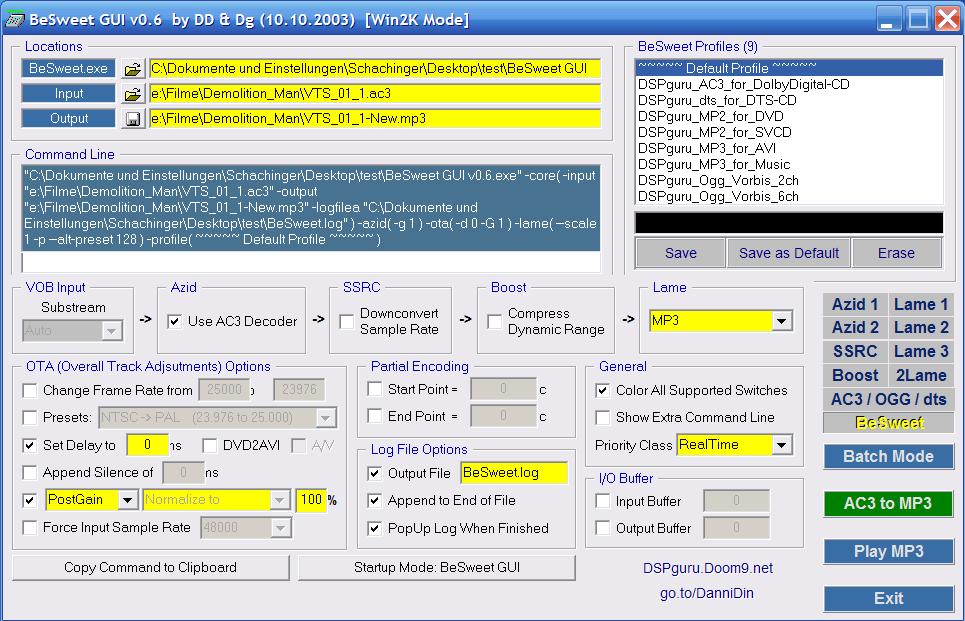Enable Append Silence of

[x=29, y=473]
